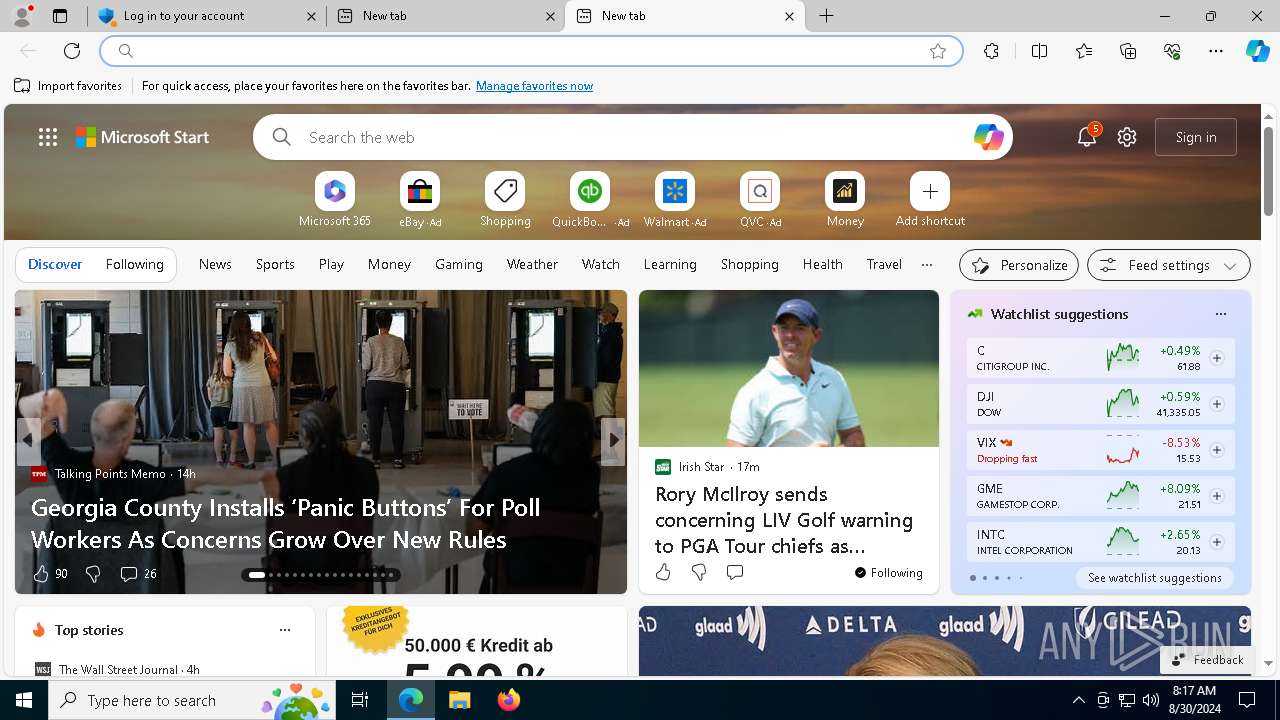Open comments on Rory McIlroy article
Viewport: 1280px width, 720px height.
click(x=735, y=572)
